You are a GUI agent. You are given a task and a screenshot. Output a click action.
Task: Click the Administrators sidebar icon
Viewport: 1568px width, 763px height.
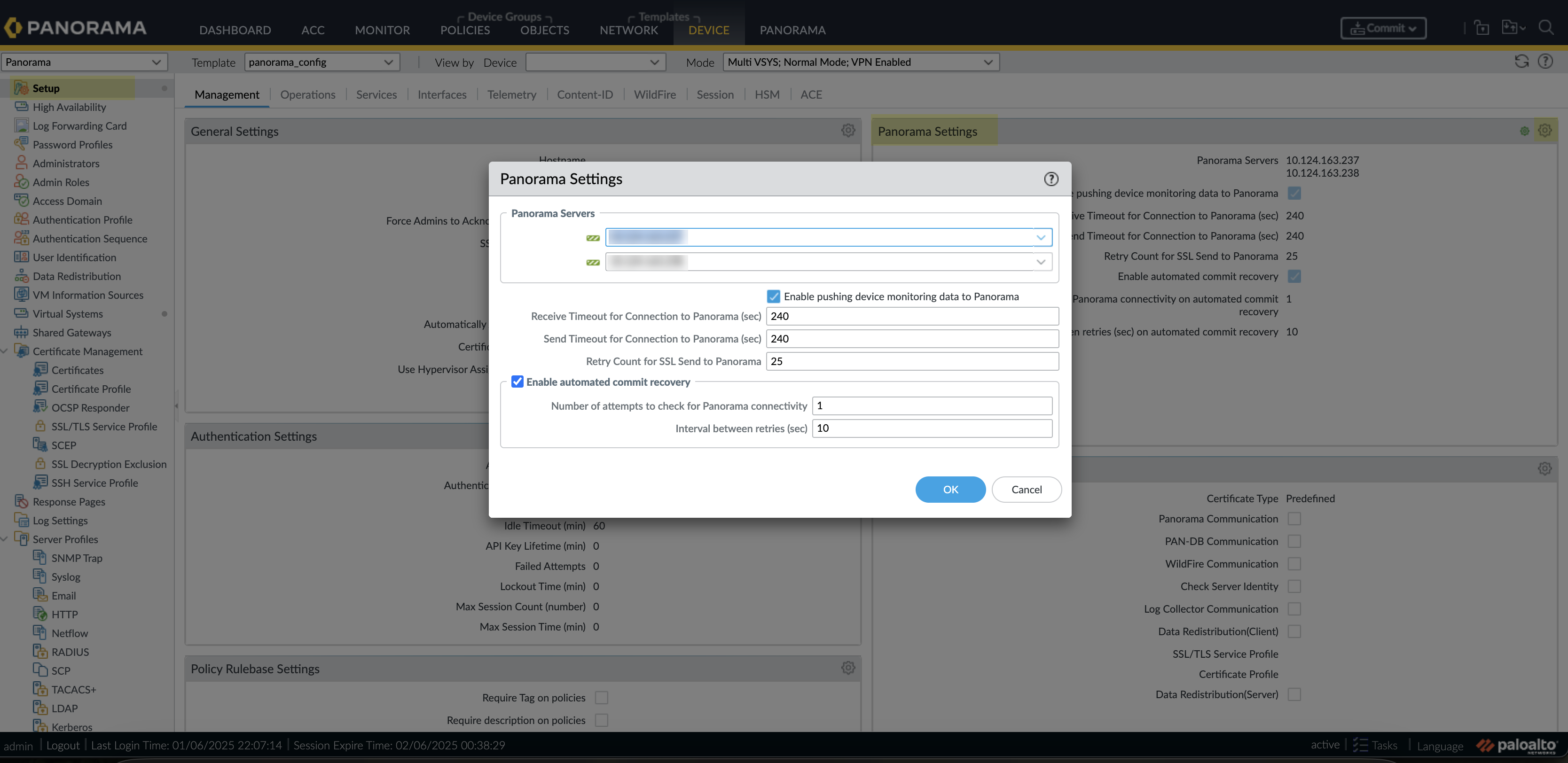point(21,163)
